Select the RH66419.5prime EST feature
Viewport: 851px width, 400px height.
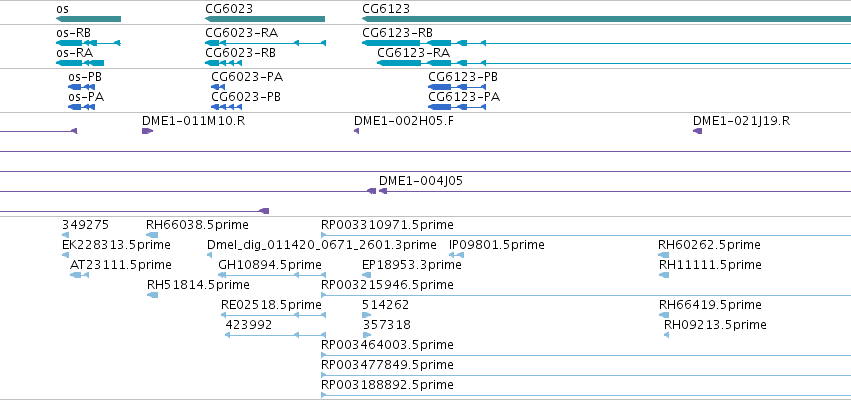click(x=664, y=315)
